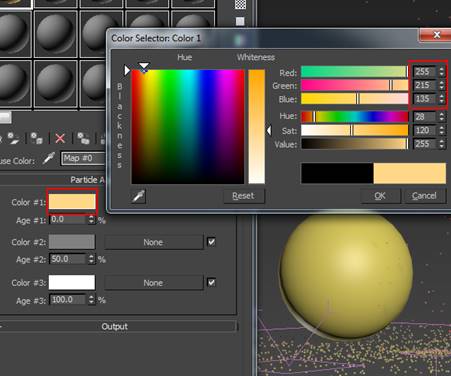
Task: Pick a color in the Hue/Blackness field
Action: click(x=188, y=127)
